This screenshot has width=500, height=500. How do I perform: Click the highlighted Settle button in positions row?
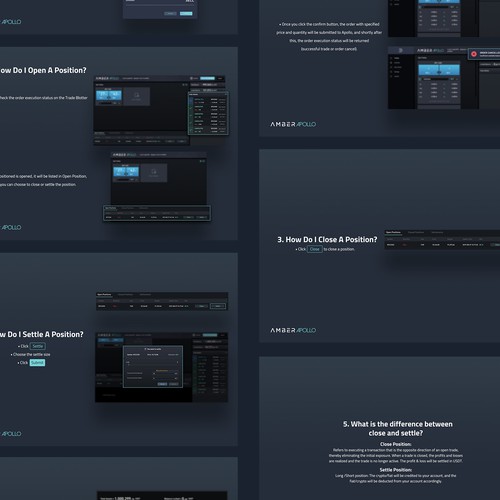(x=218, y=306)
